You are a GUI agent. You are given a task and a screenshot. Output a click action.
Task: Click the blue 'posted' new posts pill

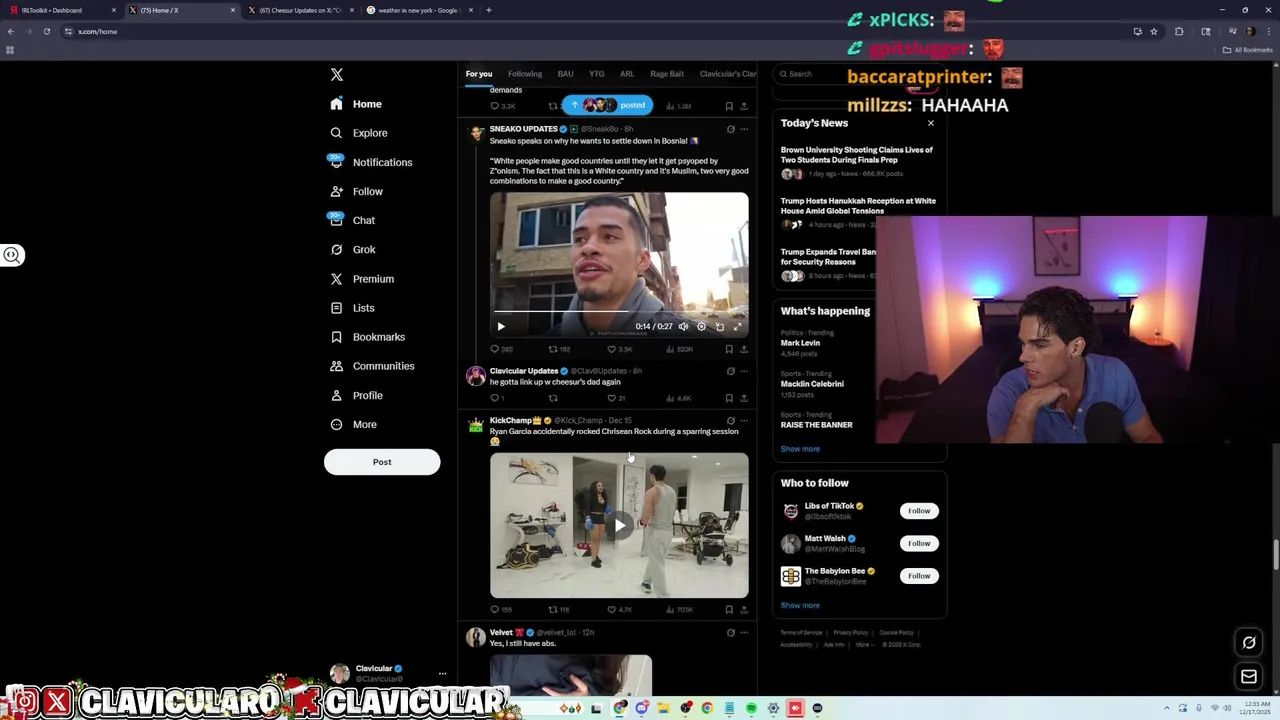(607, 105)
